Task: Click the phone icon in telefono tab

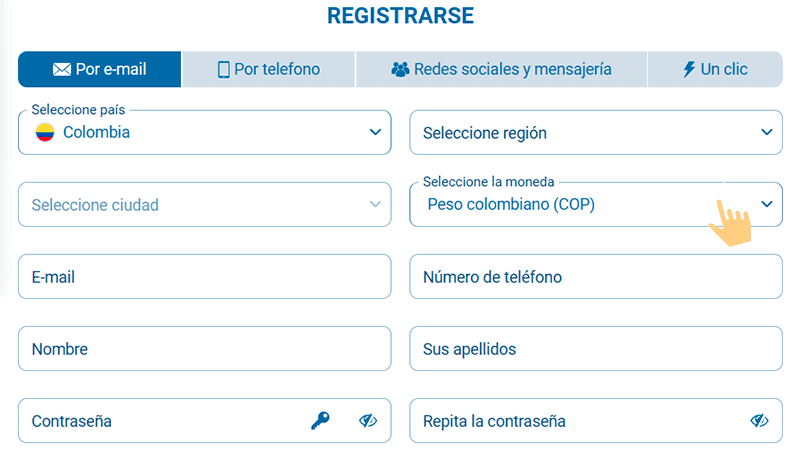Action: tap(224, 70)
